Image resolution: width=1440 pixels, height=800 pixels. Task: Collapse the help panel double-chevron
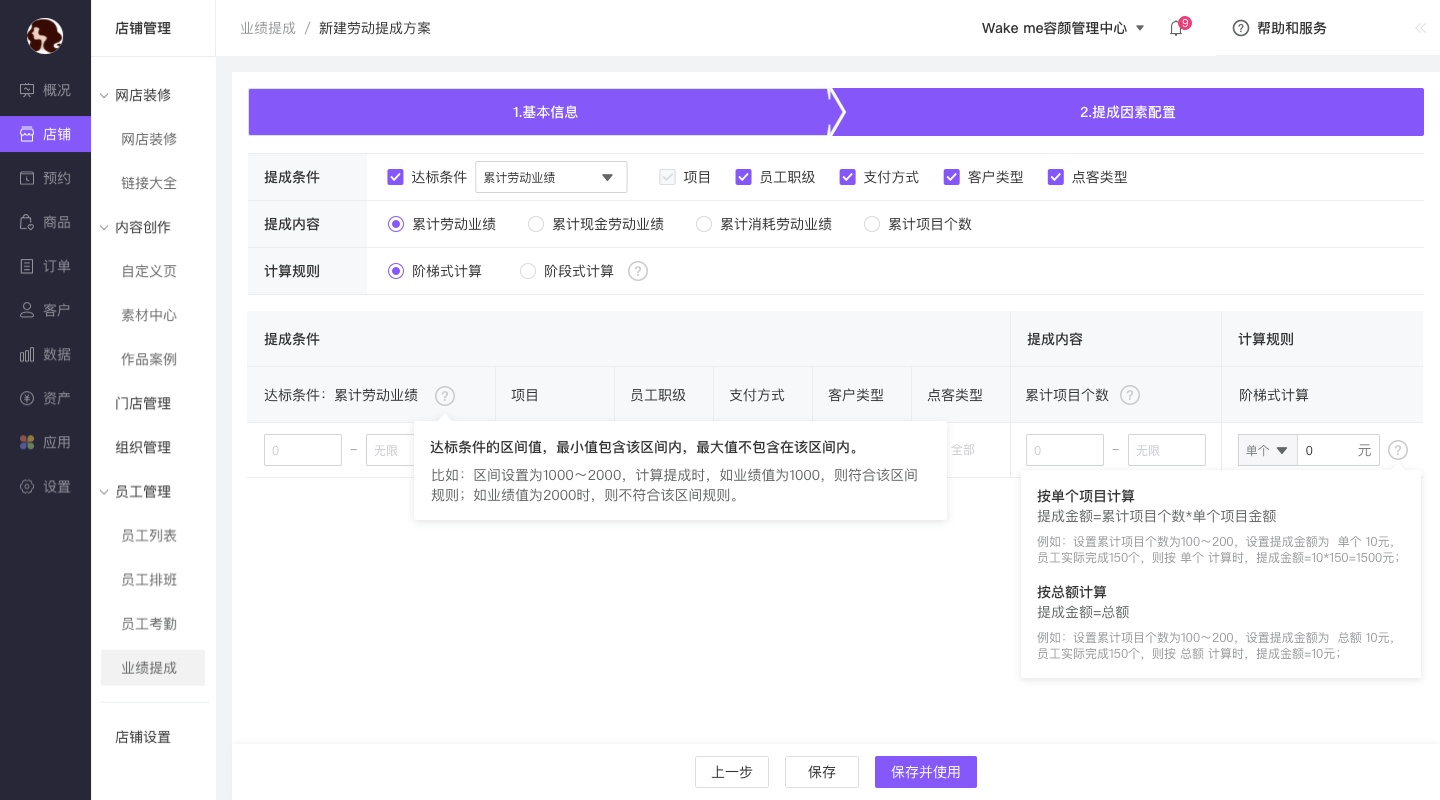1420,28
